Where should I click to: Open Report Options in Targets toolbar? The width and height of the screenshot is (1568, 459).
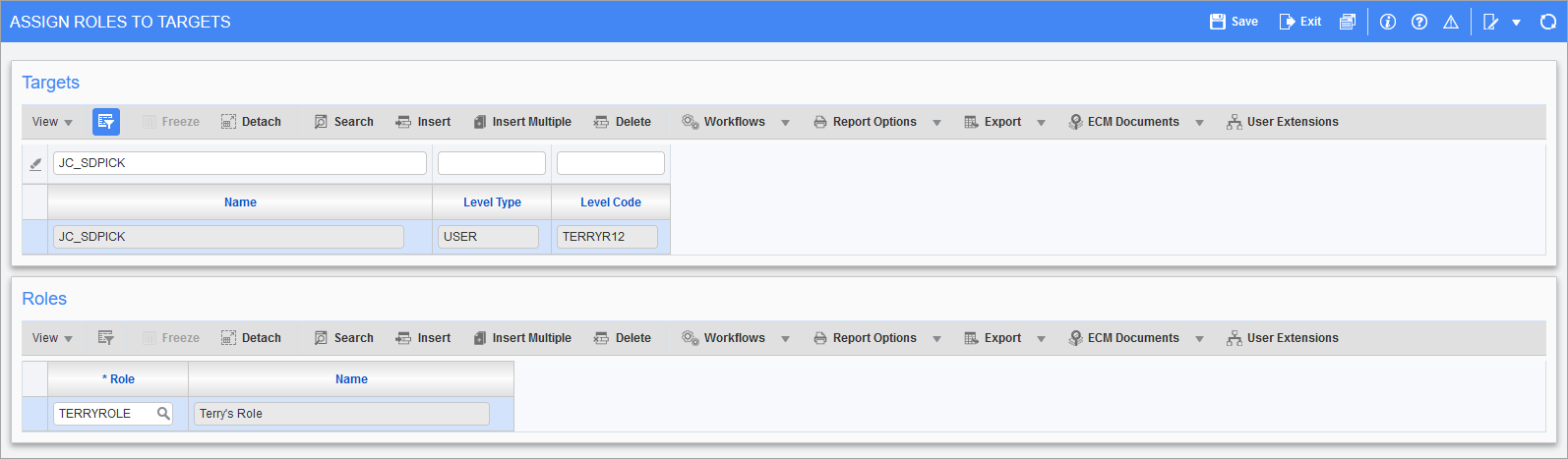coord(865,122)
